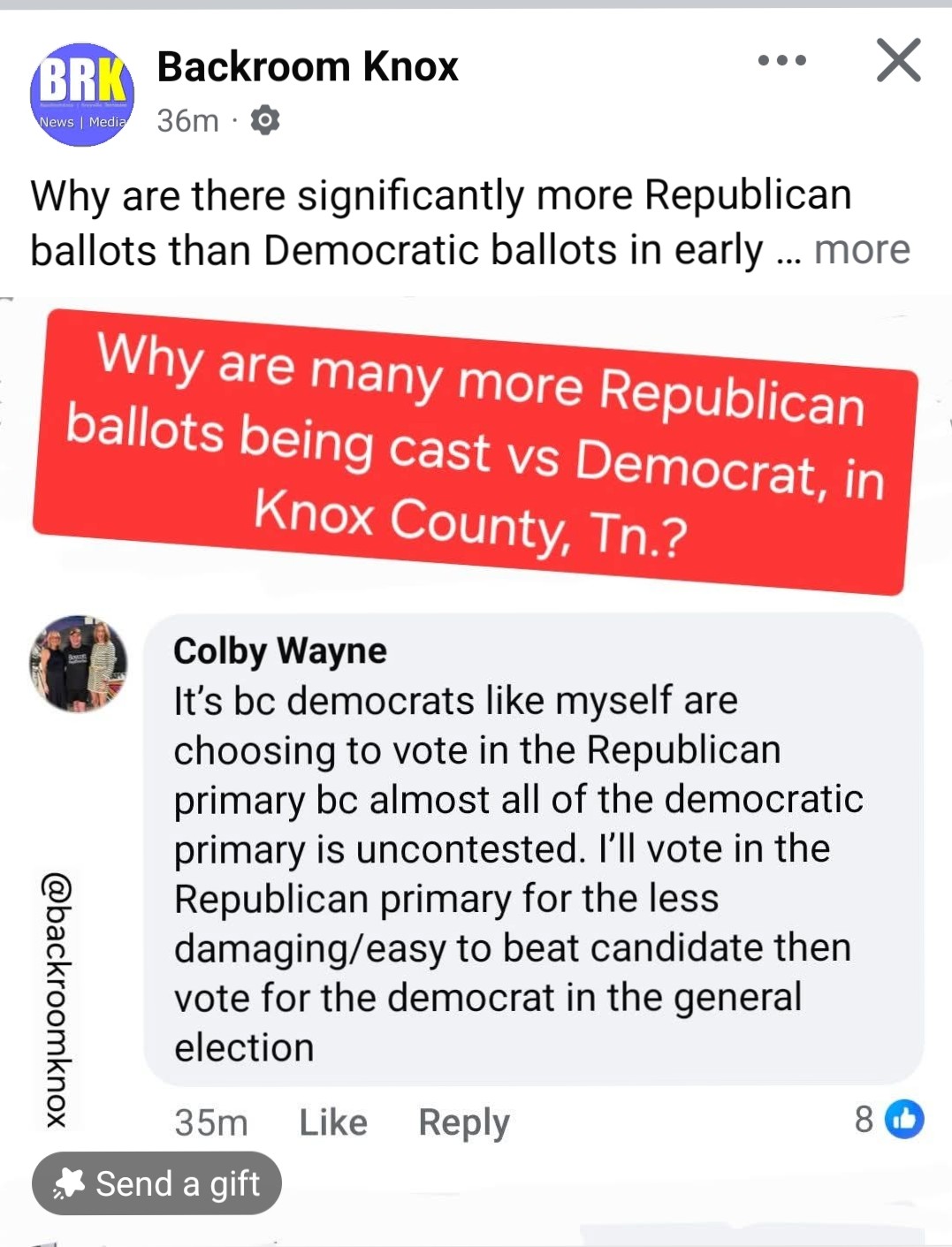This screenshot has width=952, height=1247.
Task: Click the 36m post timestamp
Action: [x=187, y=120]
